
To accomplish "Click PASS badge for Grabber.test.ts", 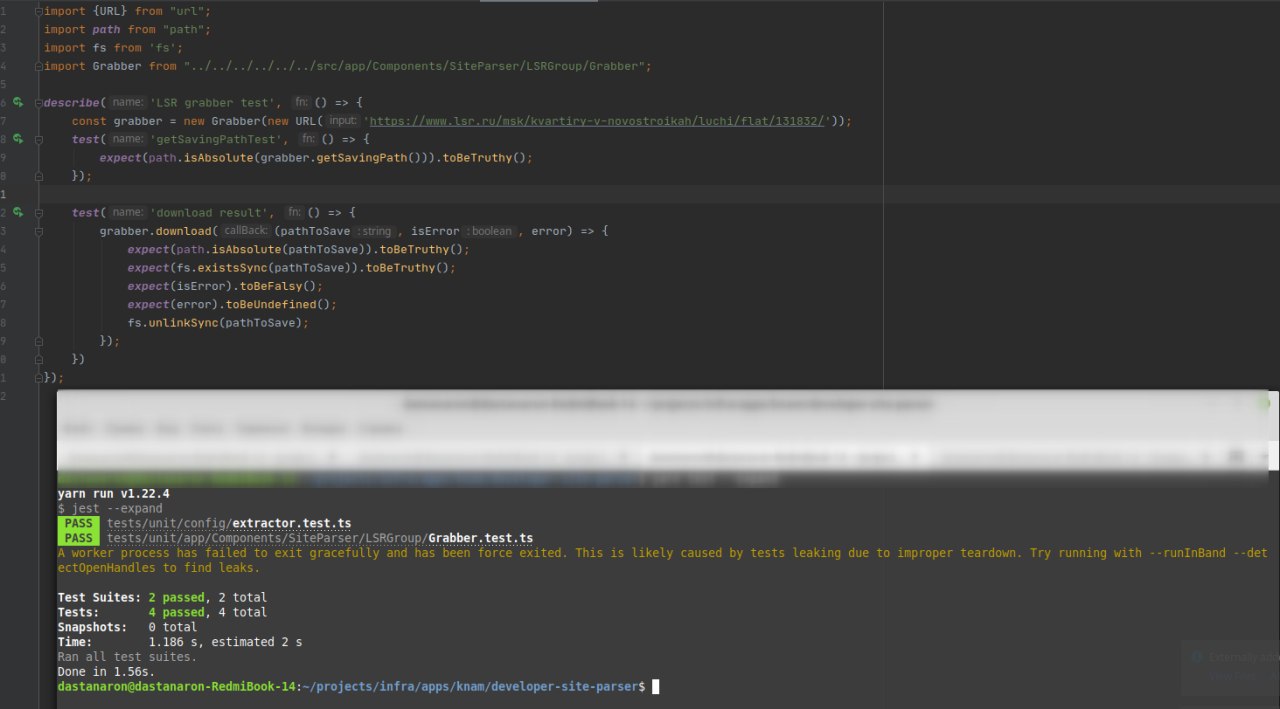I will click(x=79, y=538).
